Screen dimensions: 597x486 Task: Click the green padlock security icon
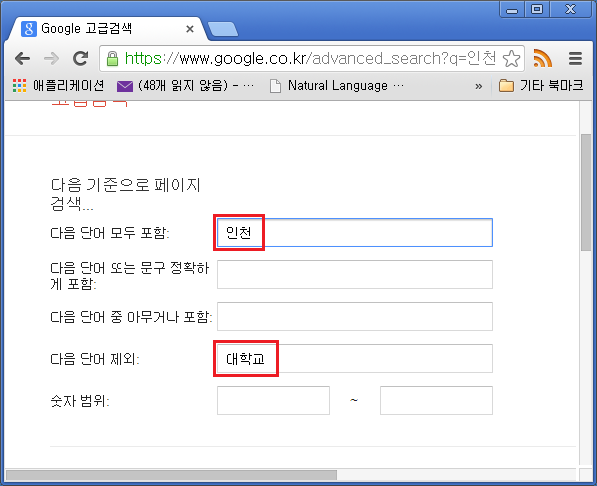tap(112, 59)
